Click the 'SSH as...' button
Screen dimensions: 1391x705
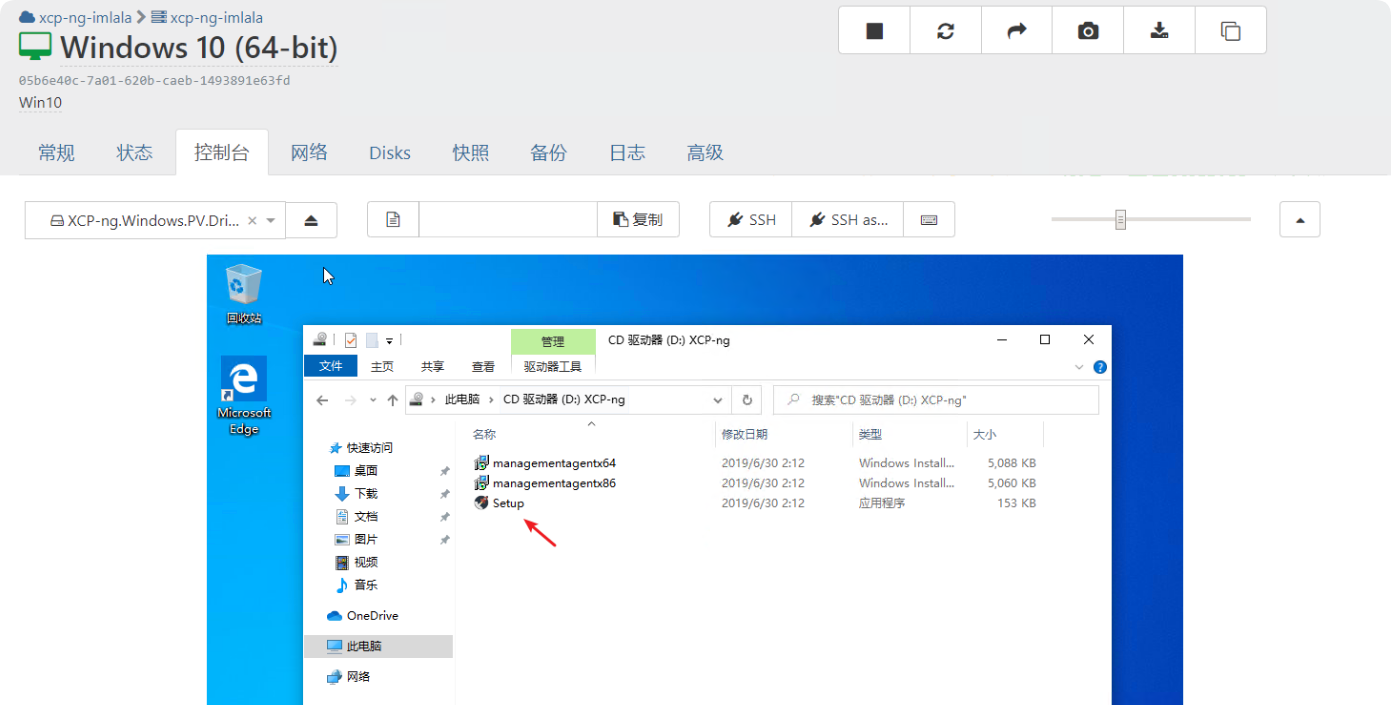click(x=848, y=220)
